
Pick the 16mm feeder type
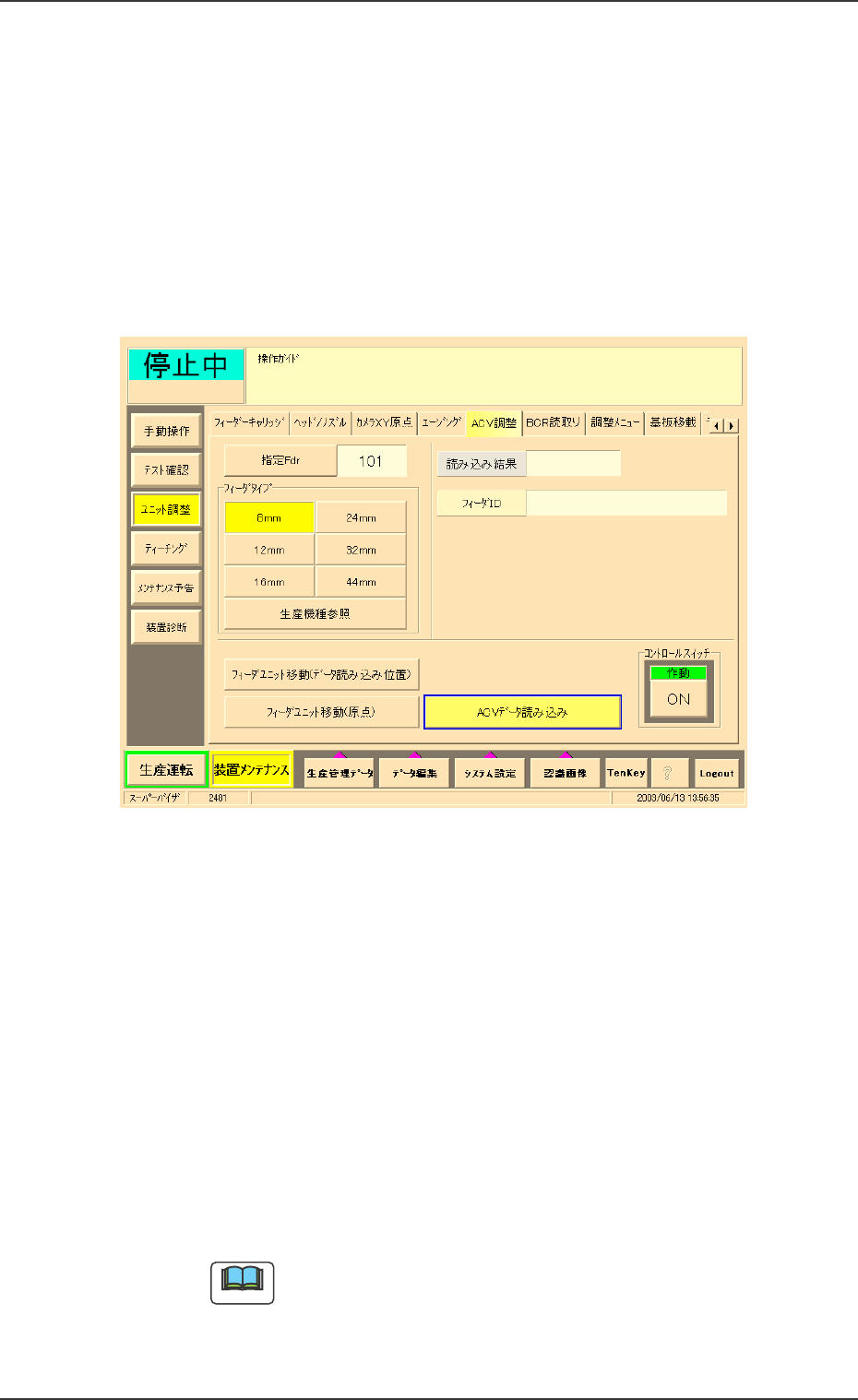(x=269, y=582)
